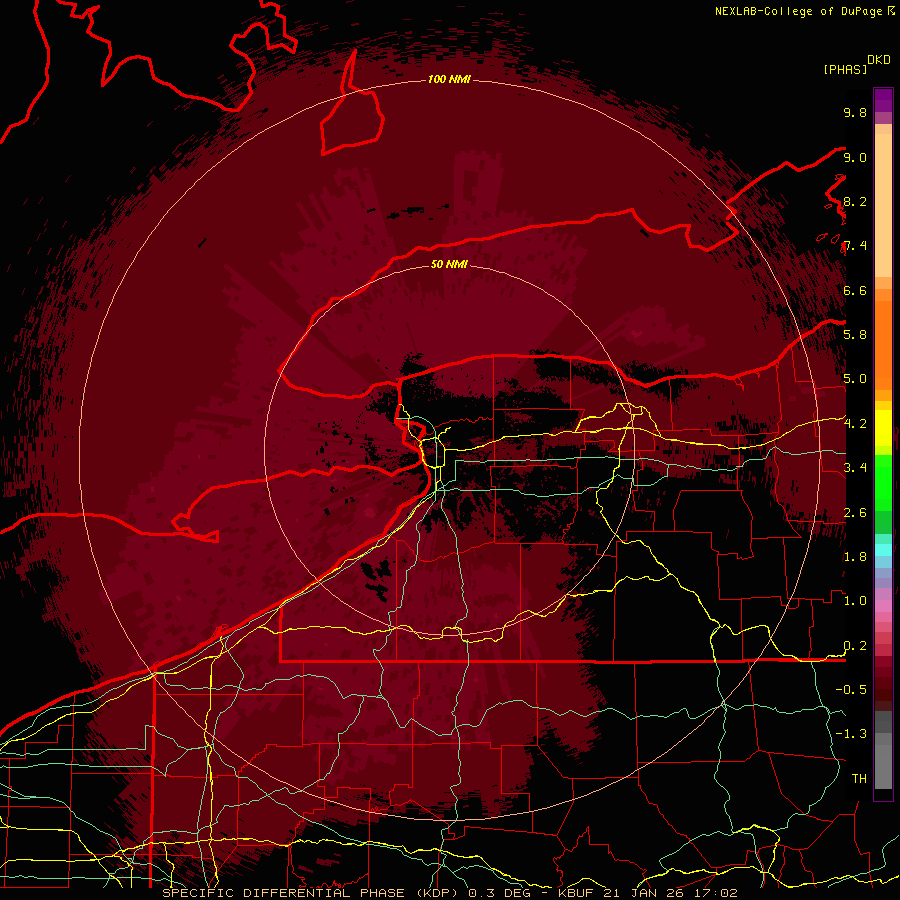
Task: Click the 0.2 value on color scale
Action: (x=855, y=645)
